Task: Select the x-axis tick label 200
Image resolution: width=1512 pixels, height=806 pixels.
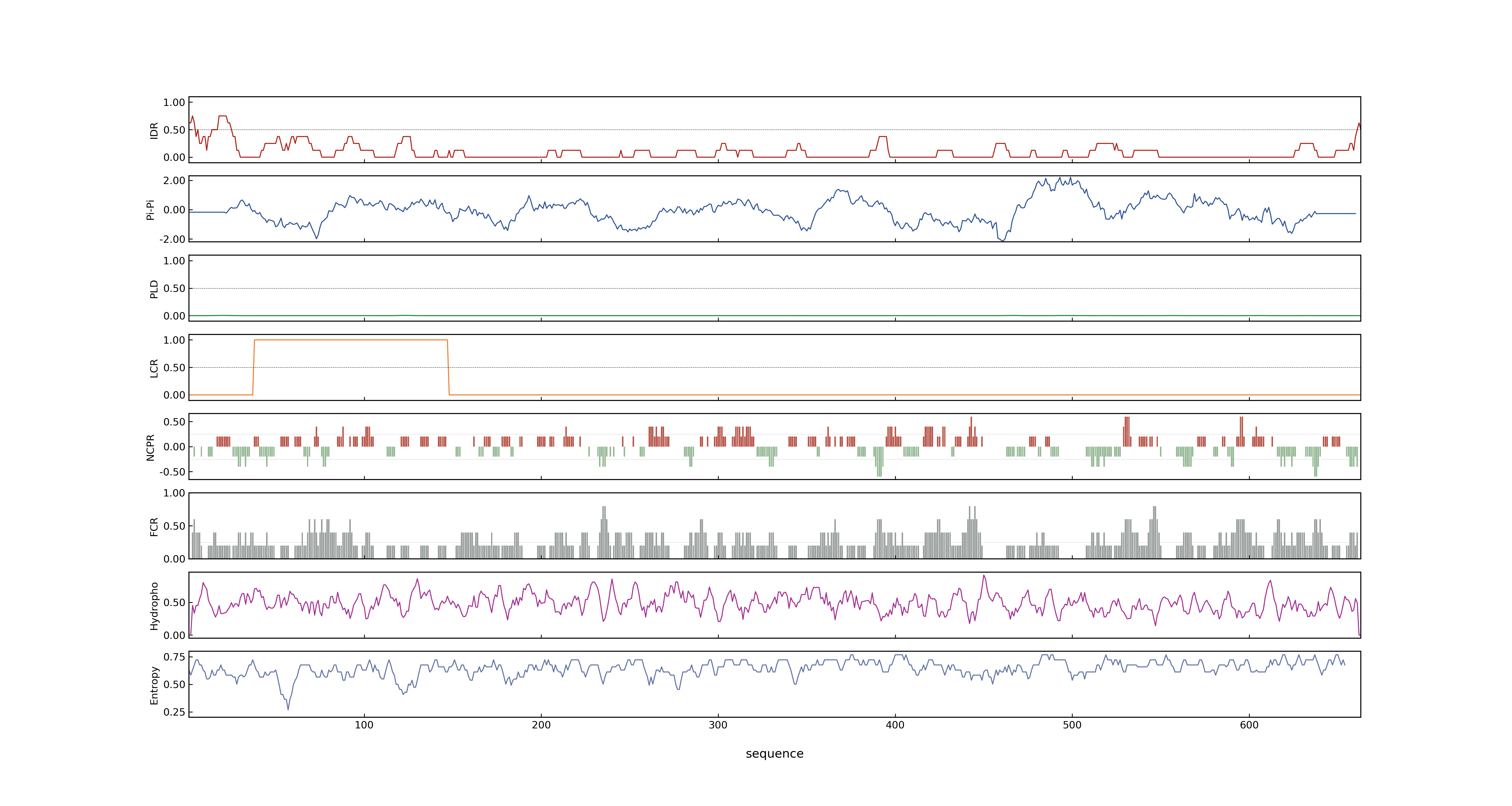Action: (x=541, y=725)
